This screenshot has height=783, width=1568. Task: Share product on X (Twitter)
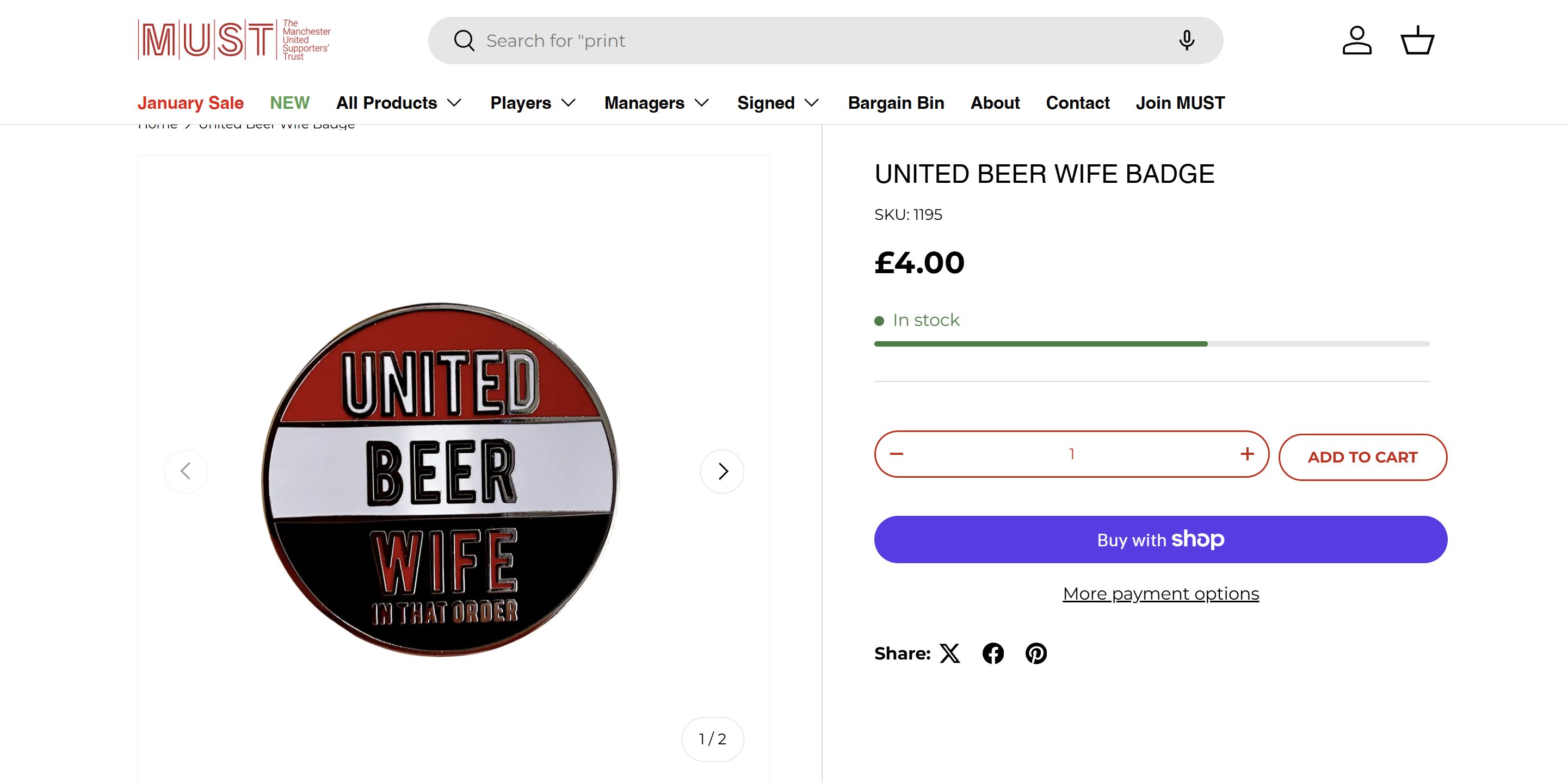coord(949,653)
